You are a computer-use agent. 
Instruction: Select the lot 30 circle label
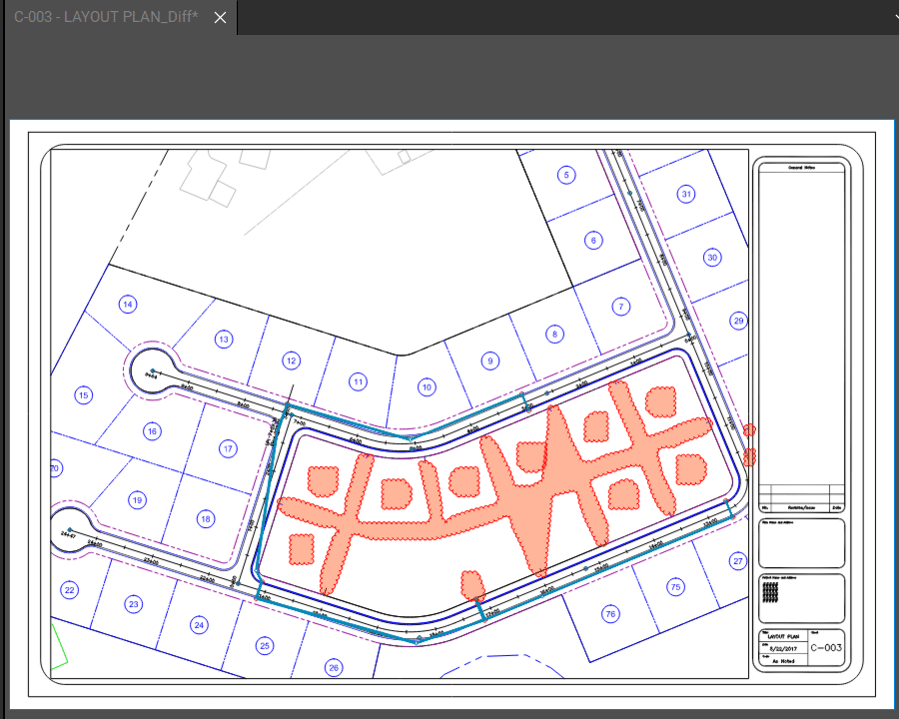tap(712, 257)
